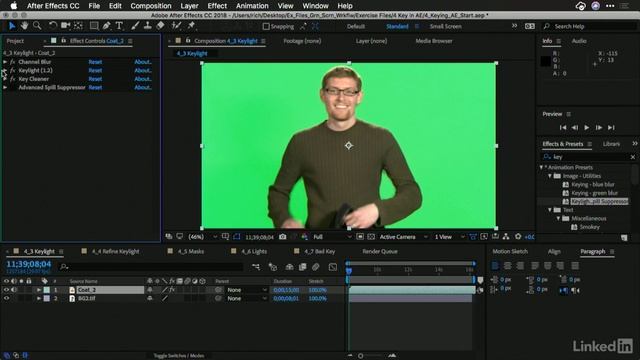
Task: Expand the BG3.tif layer properties
Action: click(x=39, y=298)
